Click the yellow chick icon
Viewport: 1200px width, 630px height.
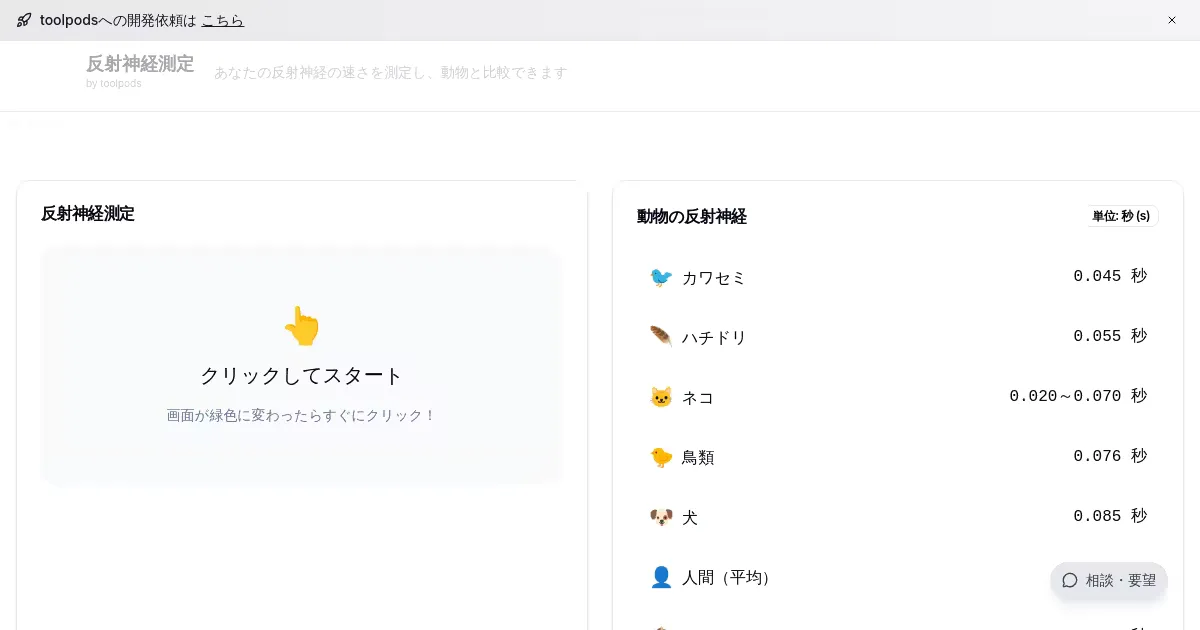(661, 457)
